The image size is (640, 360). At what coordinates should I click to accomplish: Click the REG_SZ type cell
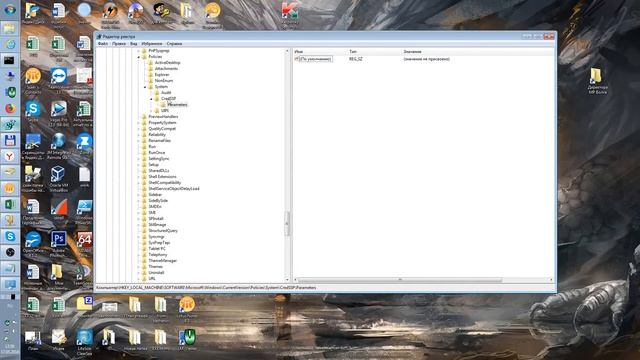tap(356, 59)
